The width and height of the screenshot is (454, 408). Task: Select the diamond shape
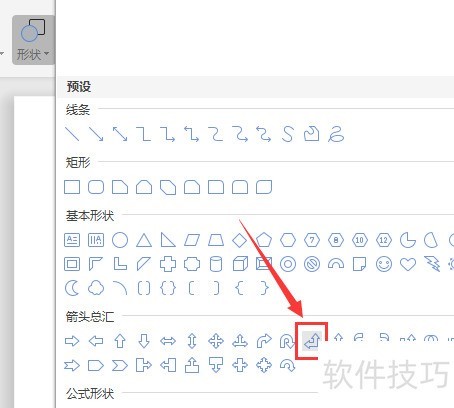coord(240,240)
